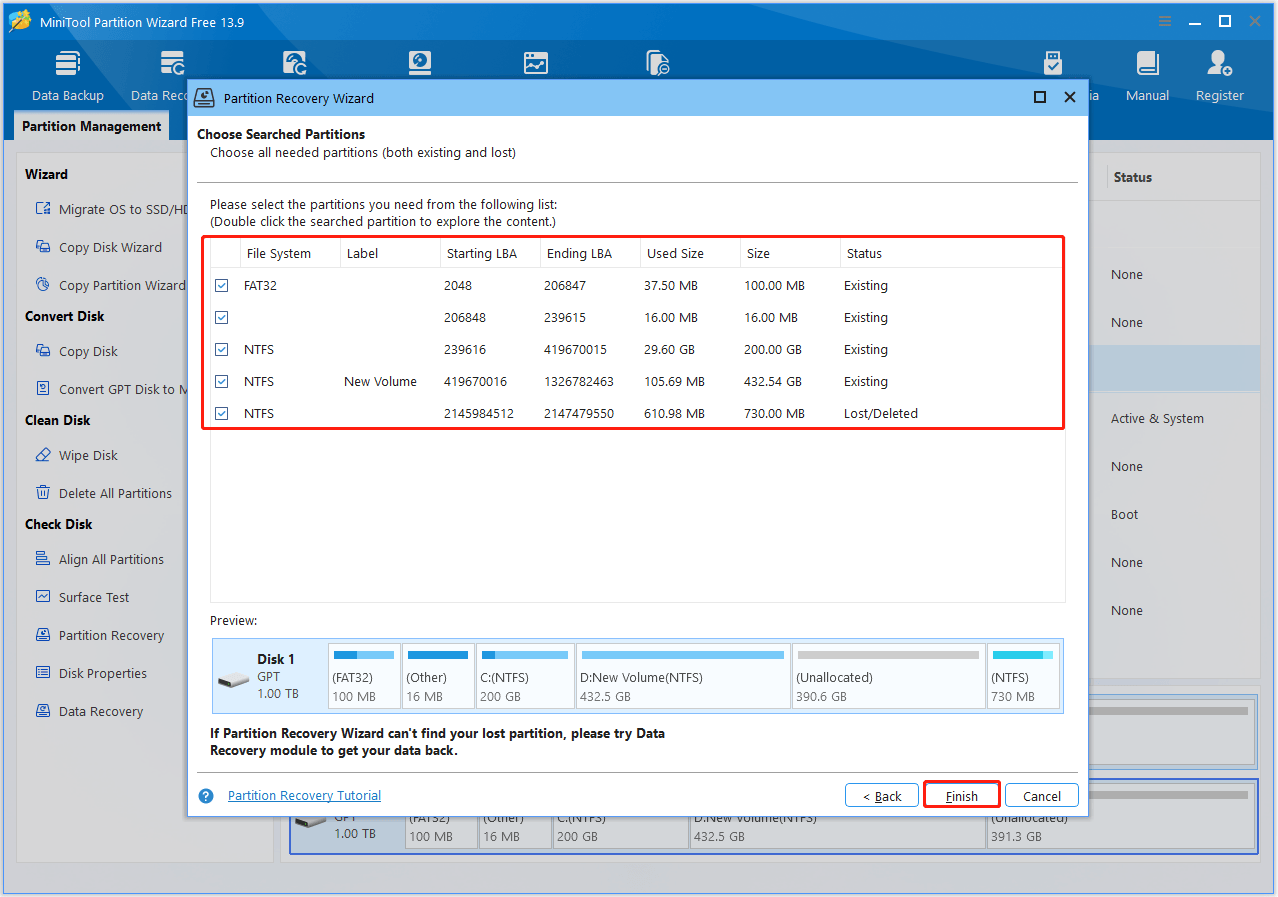Sort by Starting LBA column header
Image resolution: width=1278 pixels, height=897 pixels.
pyautogui.click(x=490, y=254)
